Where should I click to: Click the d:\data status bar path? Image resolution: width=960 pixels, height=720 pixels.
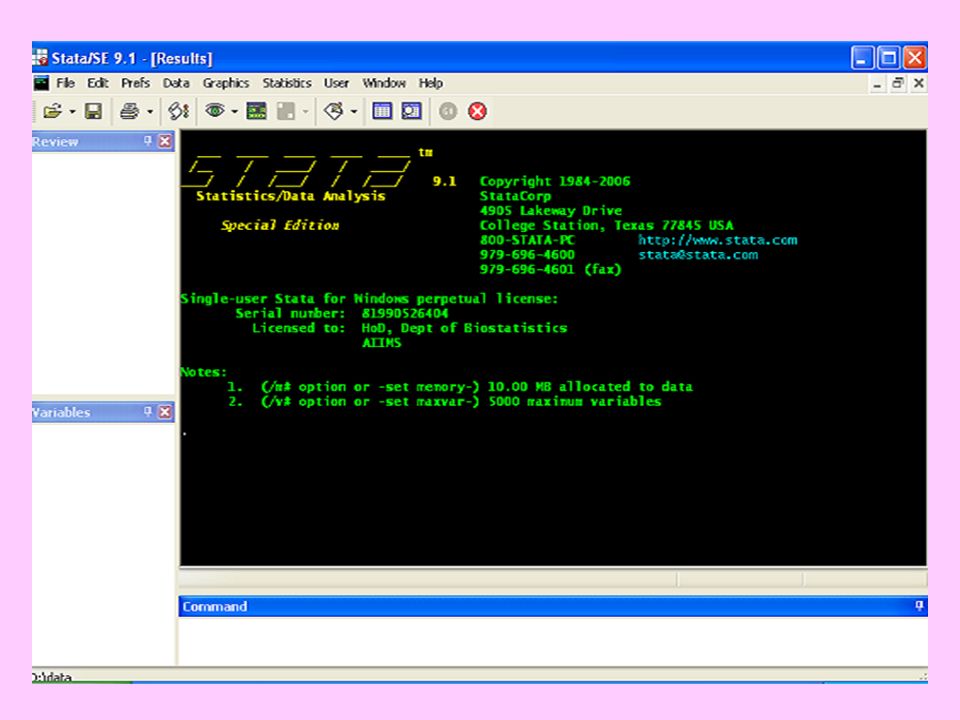(52, 677)
